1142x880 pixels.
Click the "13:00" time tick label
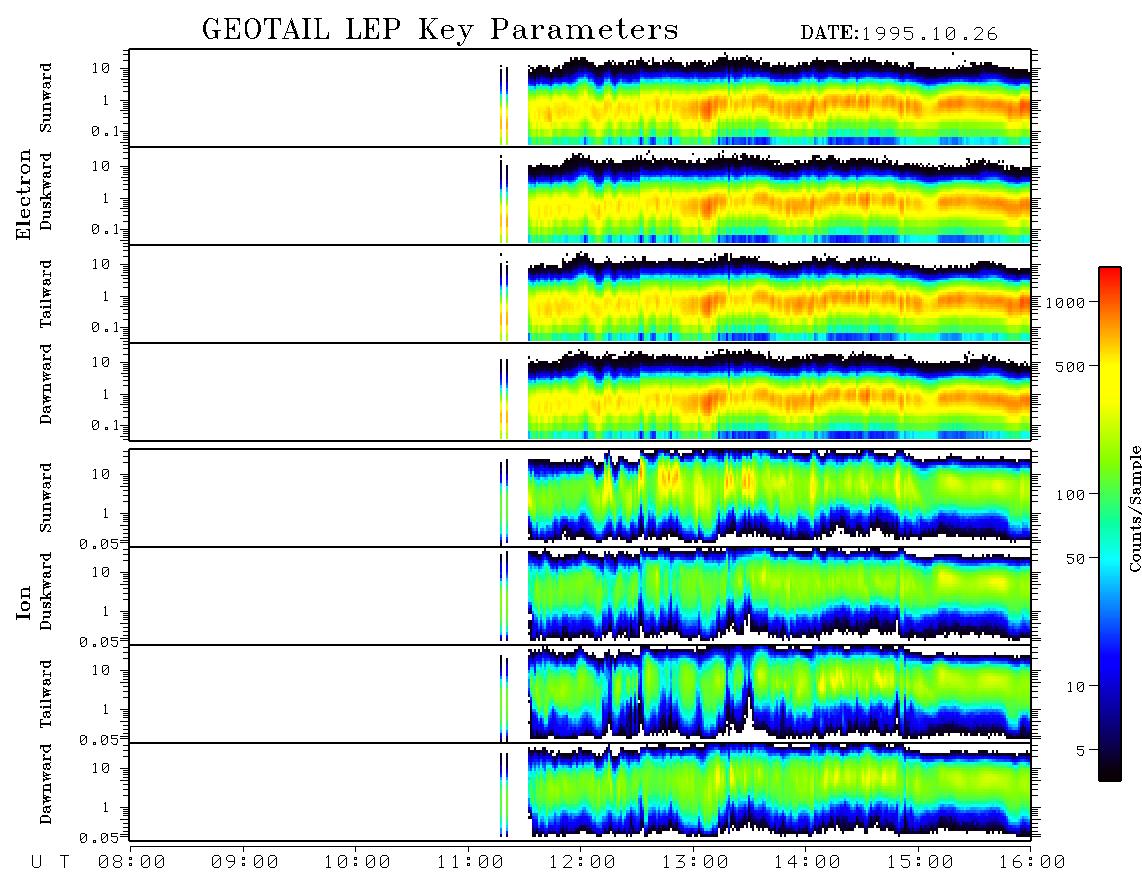pos(695,863)
